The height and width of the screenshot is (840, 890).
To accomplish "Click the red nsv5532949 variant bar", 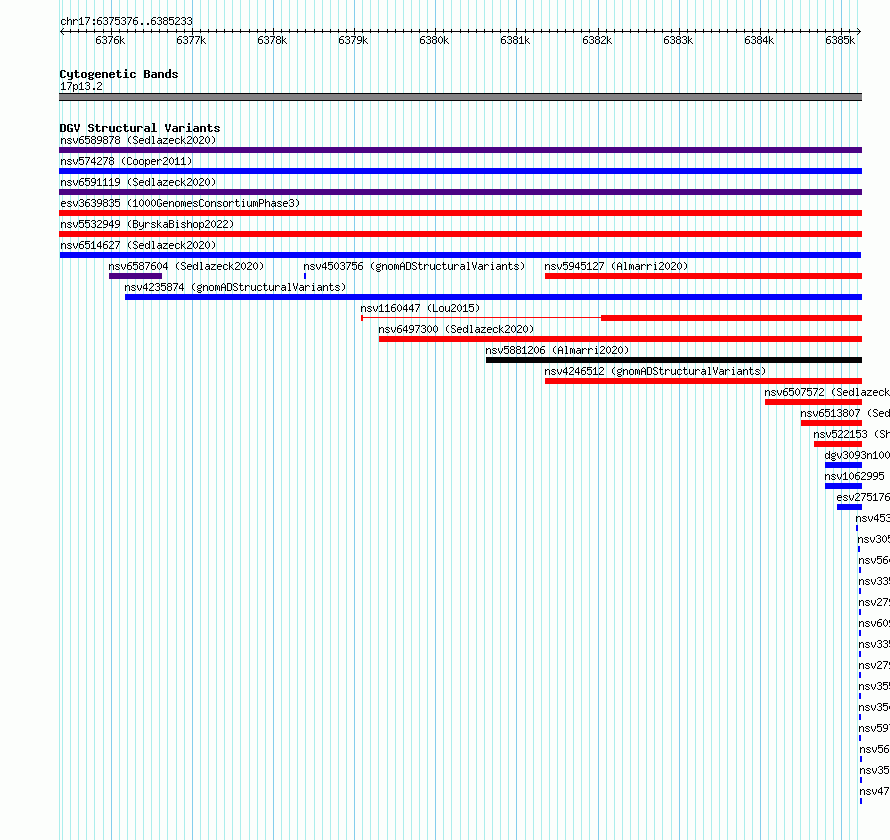I will [x=460, y=234].
